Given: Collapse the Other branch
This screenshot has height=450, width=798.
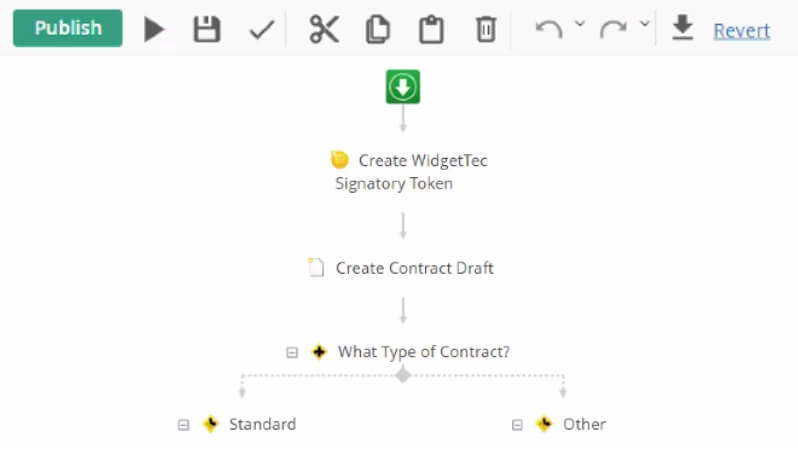Looking at the screenshot, I should (517, 425).
